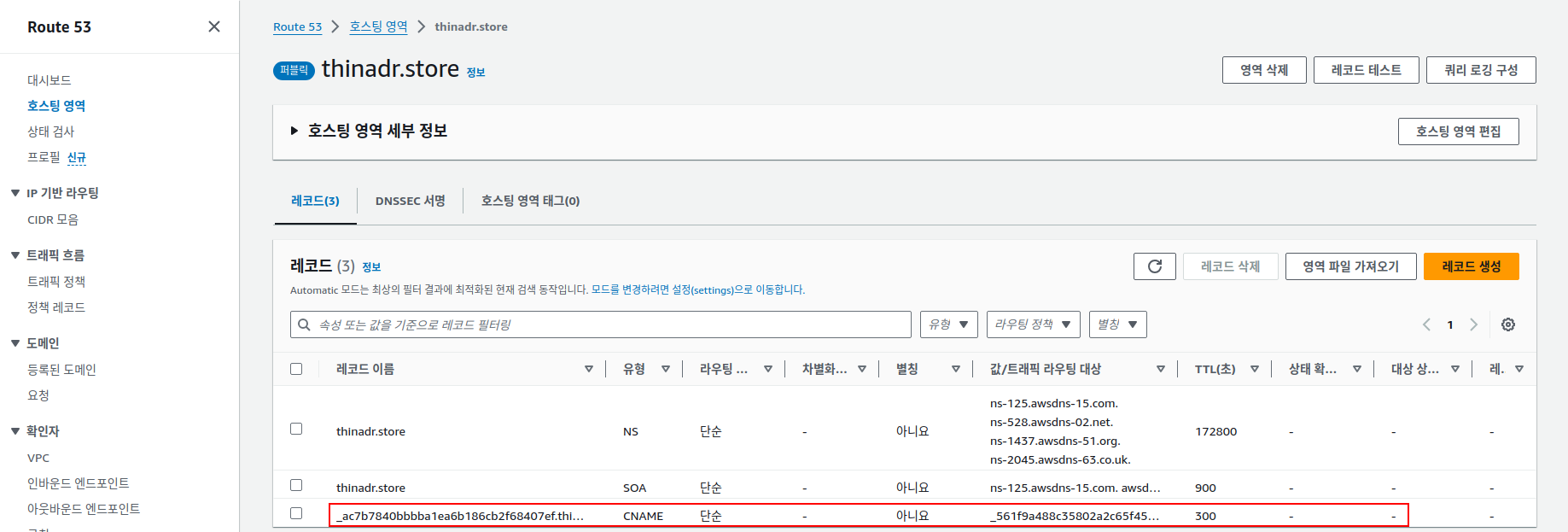Go to previous page of records

click(x=1426, y=324)
